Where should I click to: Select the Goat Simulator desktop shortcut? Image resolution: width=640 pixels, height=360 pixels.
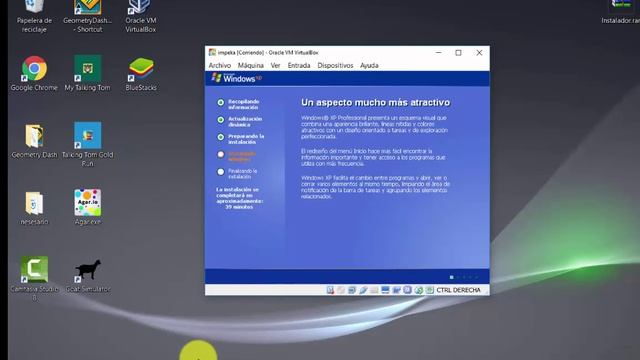(88, 276)
